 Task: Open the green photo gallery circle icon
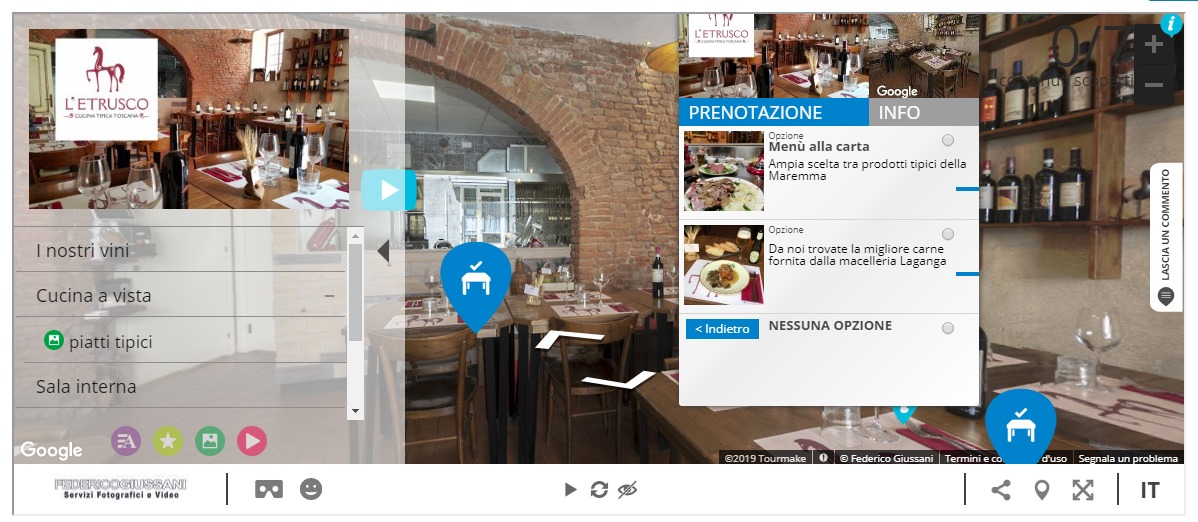tap(210, 441)
